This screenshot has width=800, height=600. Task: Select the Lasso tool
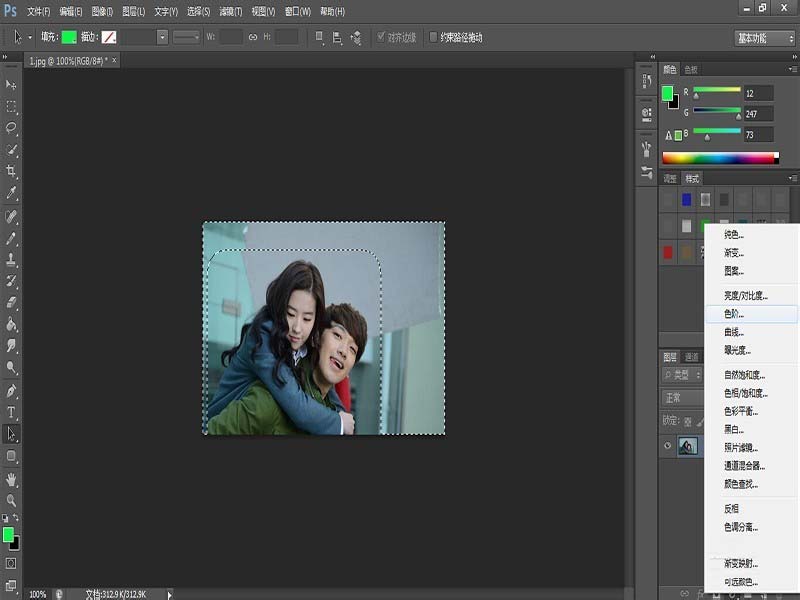pos(12,128)
